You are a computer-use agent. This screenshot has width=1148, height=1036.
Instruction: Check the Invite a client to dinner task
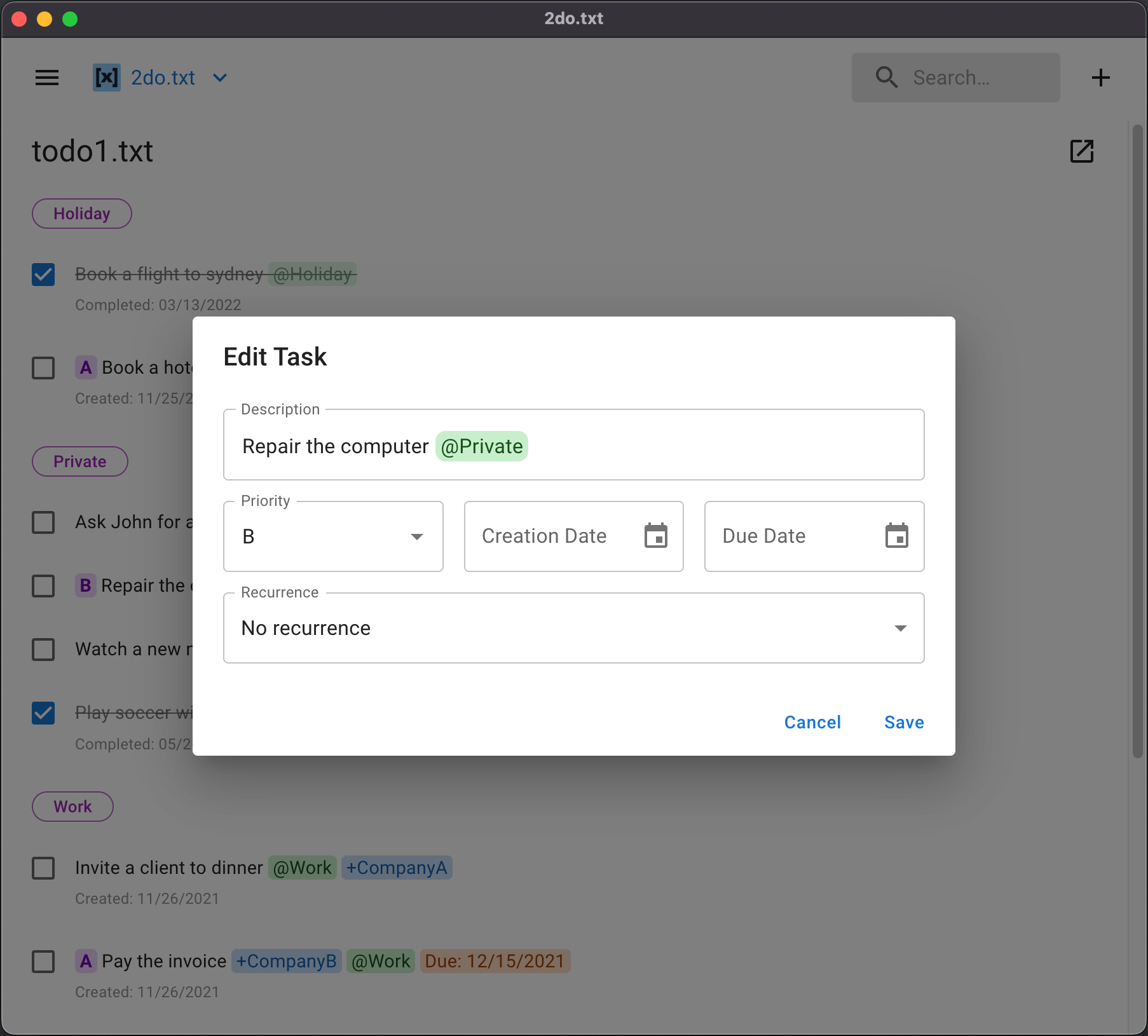pyautogui.click(x=43, y=868)
